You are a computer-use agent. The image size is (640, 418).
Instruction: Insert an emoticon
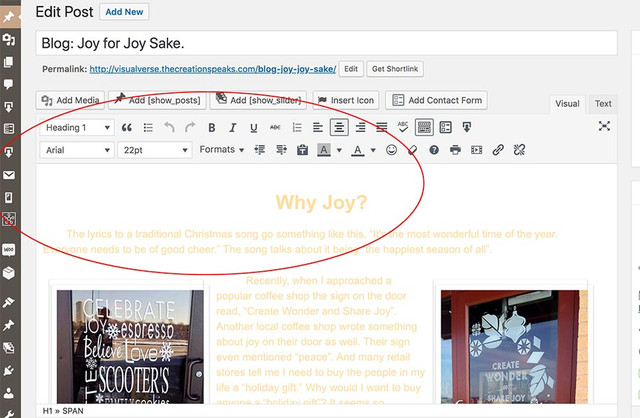point(391,150)
